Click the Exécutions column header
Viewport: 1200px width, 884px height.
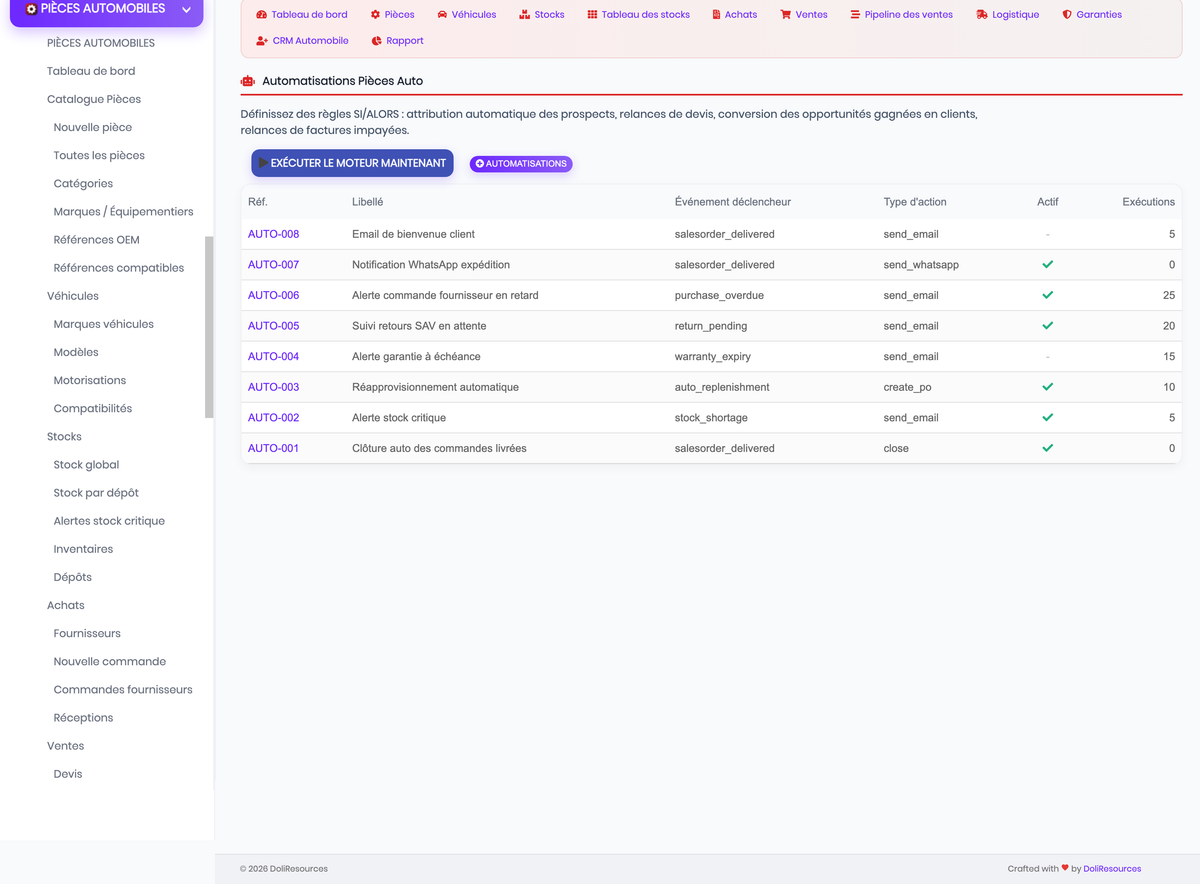(1148, 202)
